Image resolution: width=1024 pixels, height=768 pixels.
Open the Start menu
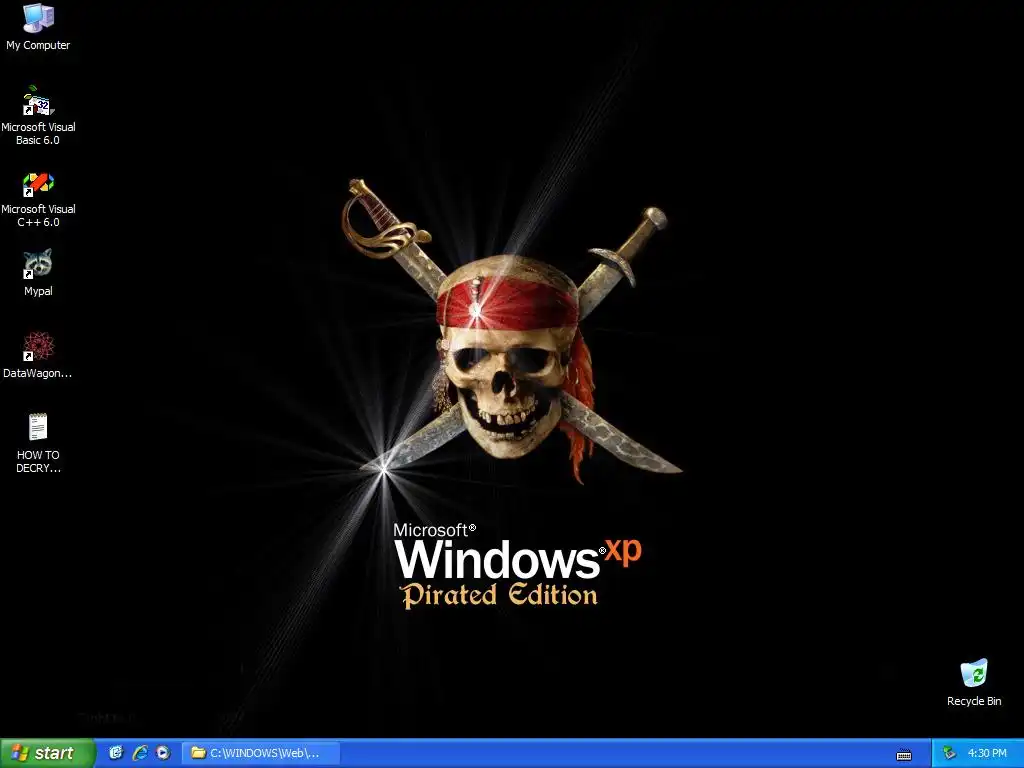[47, 753]
